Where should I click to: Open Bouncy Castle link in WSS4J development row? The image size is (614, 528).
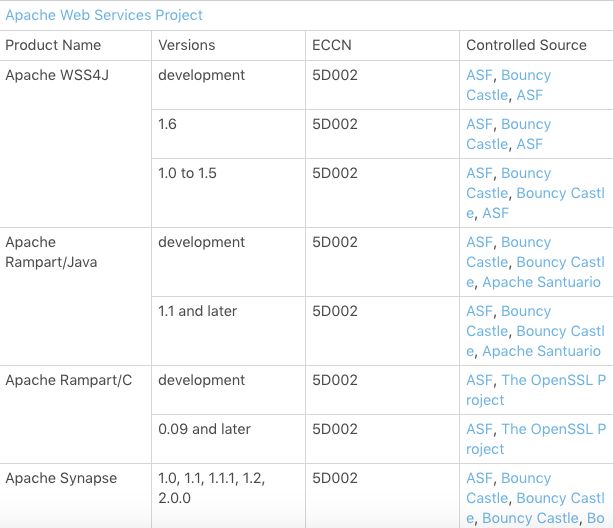coord(526,75)
